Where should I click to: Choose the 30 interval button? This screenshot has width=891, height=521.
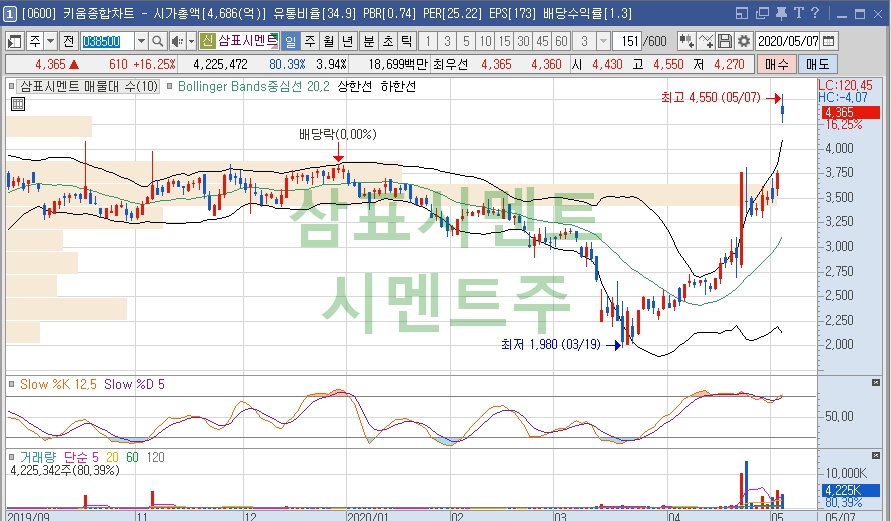point(523,41)
